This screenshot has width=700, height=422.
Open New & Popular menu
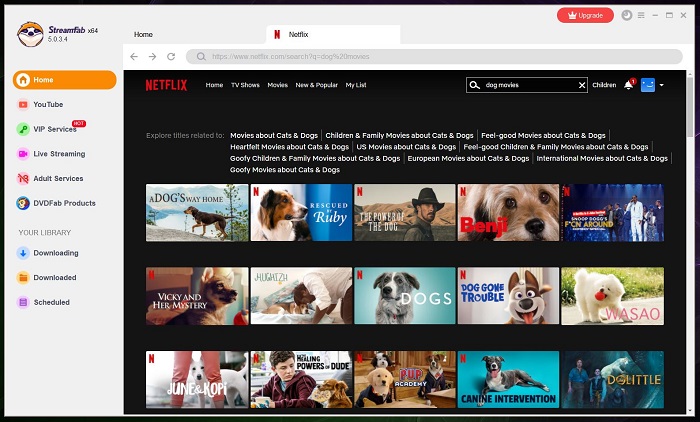(317, 85)
